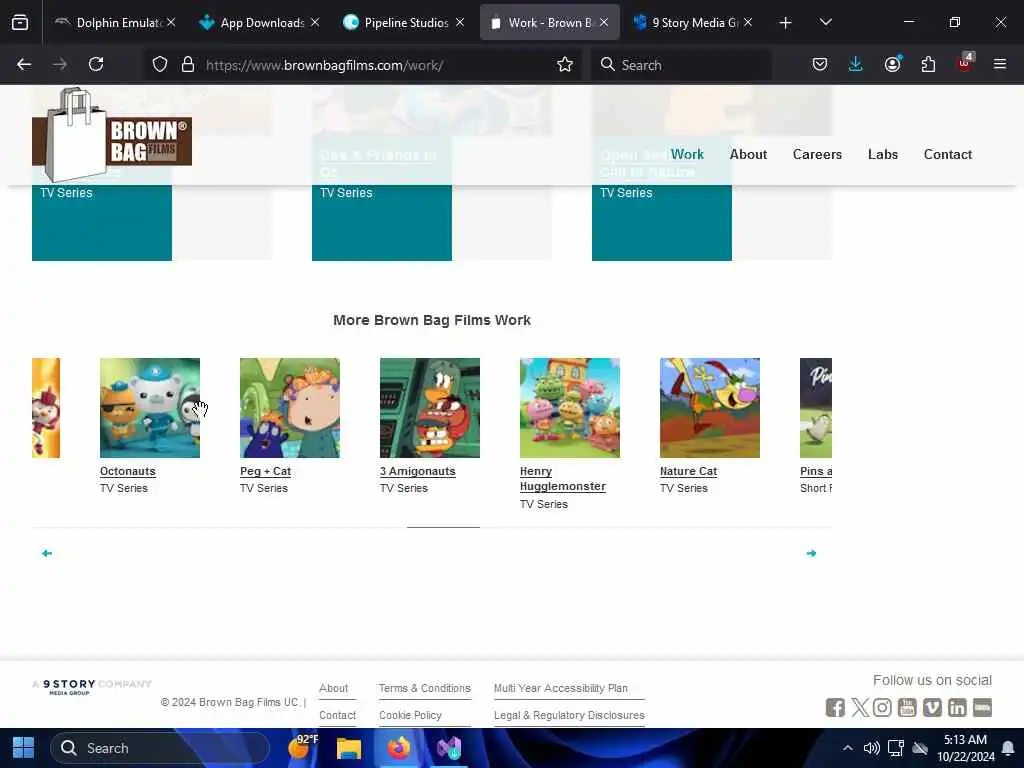Open 3 Amigonauts link

[x=417, y=472]
